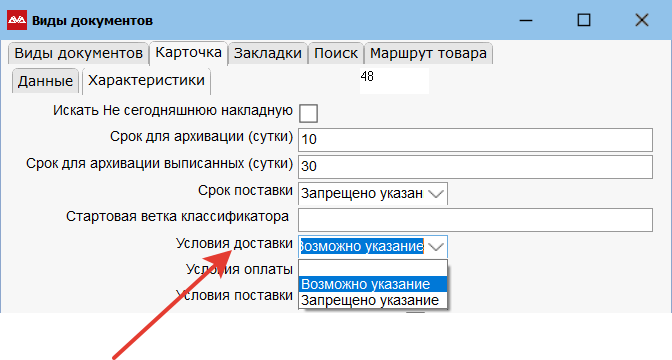Expand the Срок поставки dropdown
The width and height of the screenshot is (672, 360).
(x=436, y=194)
